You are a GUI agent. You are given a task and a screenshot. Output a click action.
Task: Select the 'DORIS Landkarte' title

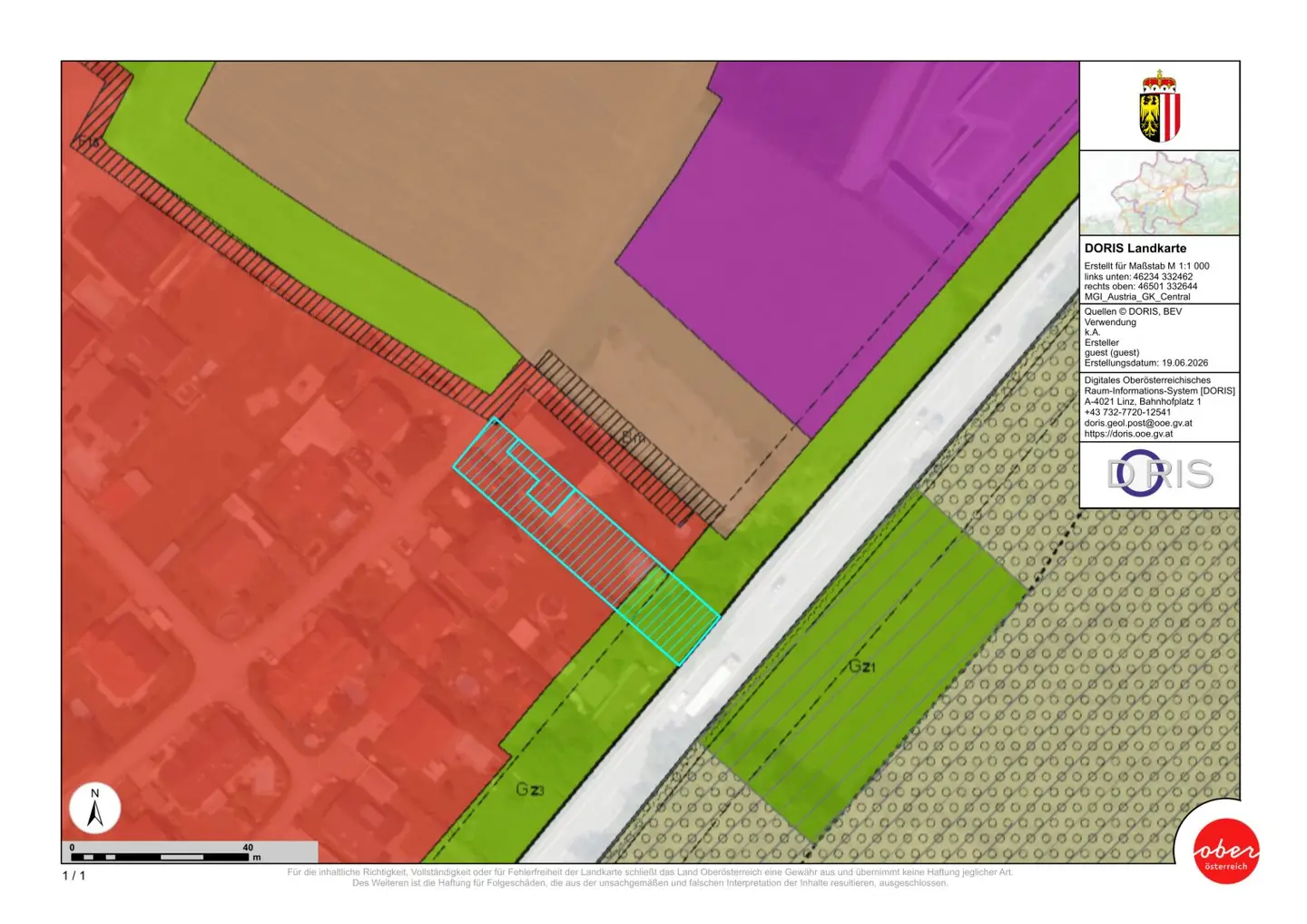[x=1135, y=248]
